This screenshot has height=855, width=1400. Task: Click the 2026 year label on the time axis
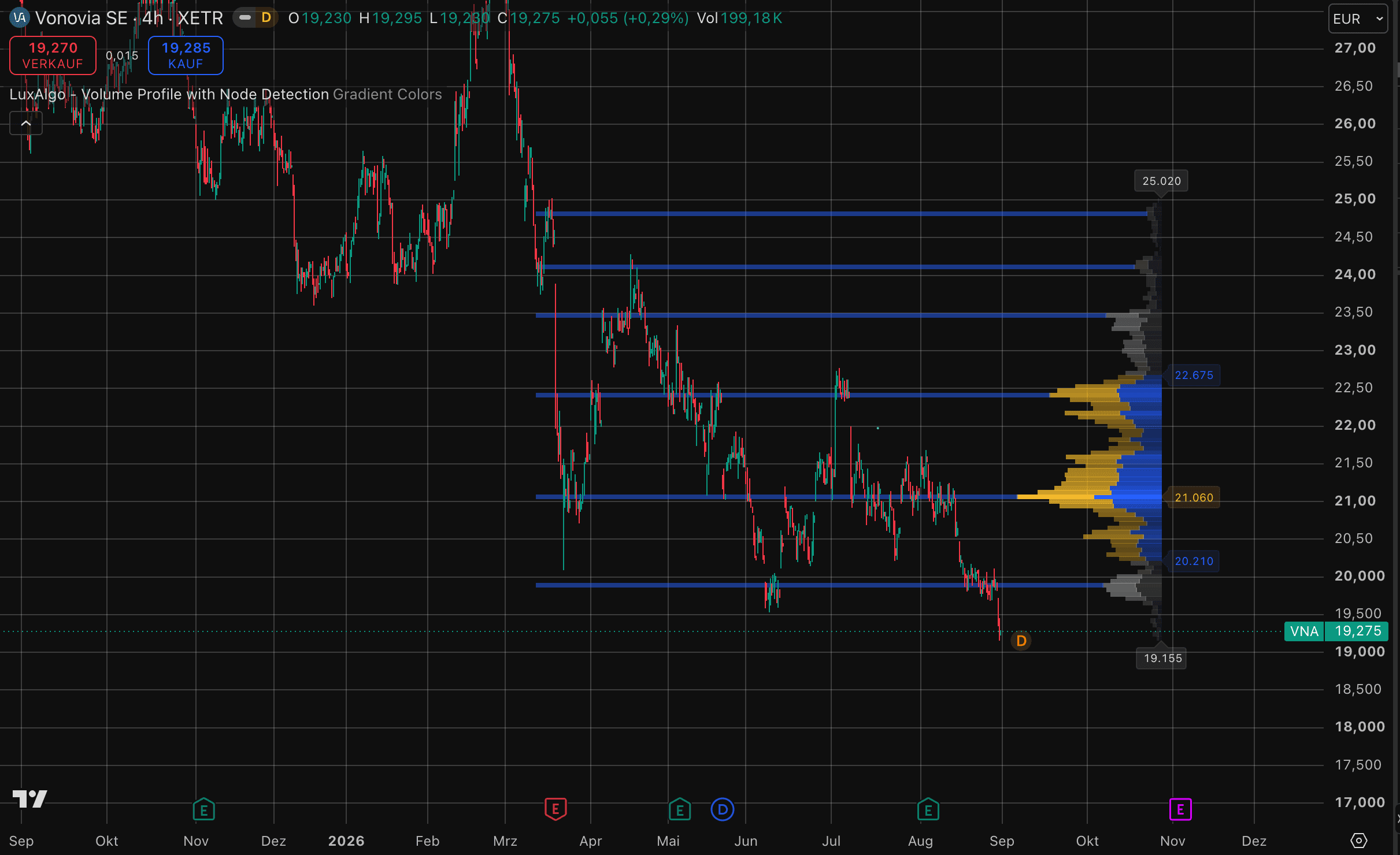346,841
